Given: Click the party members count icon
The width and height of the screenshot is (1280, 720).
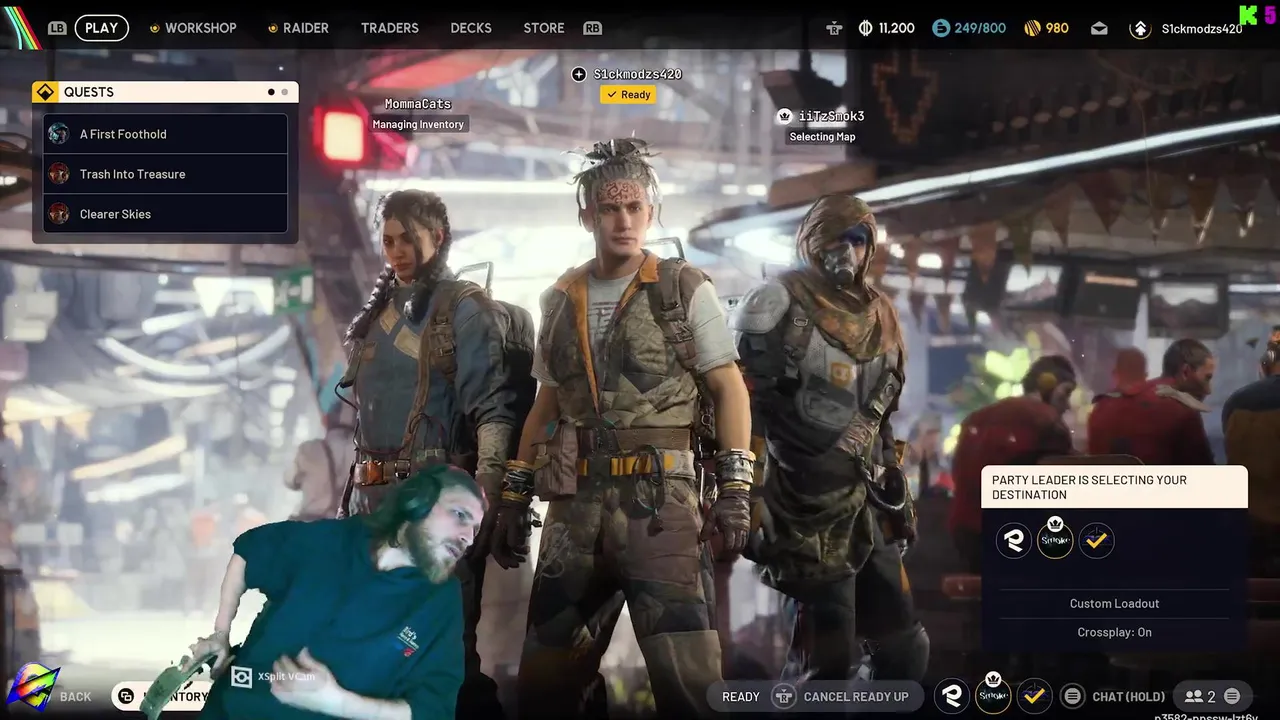Looking at the screenshot, I should 1194,697.
